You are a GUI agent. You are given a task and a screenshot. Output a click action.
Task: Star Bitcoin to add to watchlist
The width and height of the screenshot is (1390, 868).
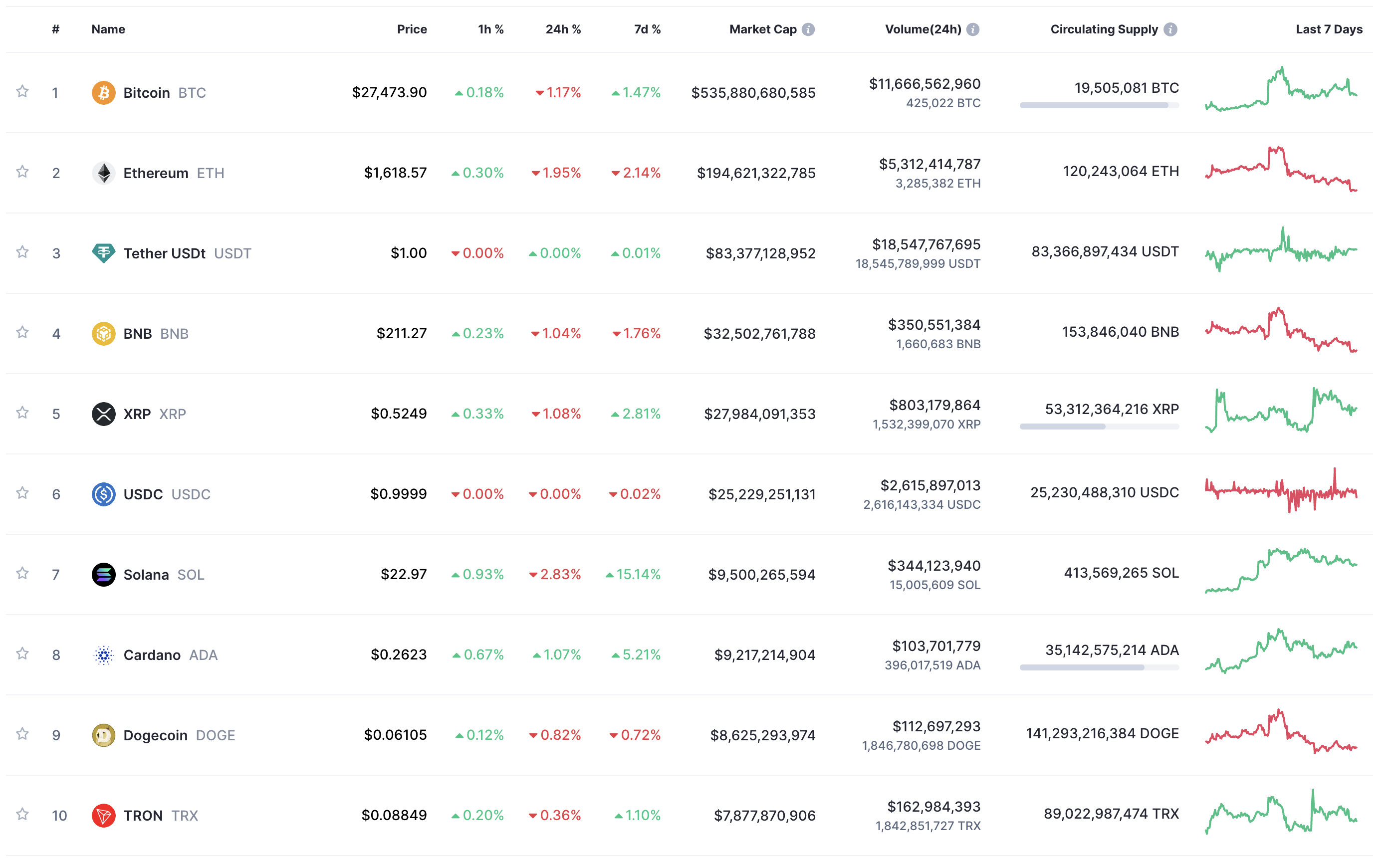coord(22,91)
